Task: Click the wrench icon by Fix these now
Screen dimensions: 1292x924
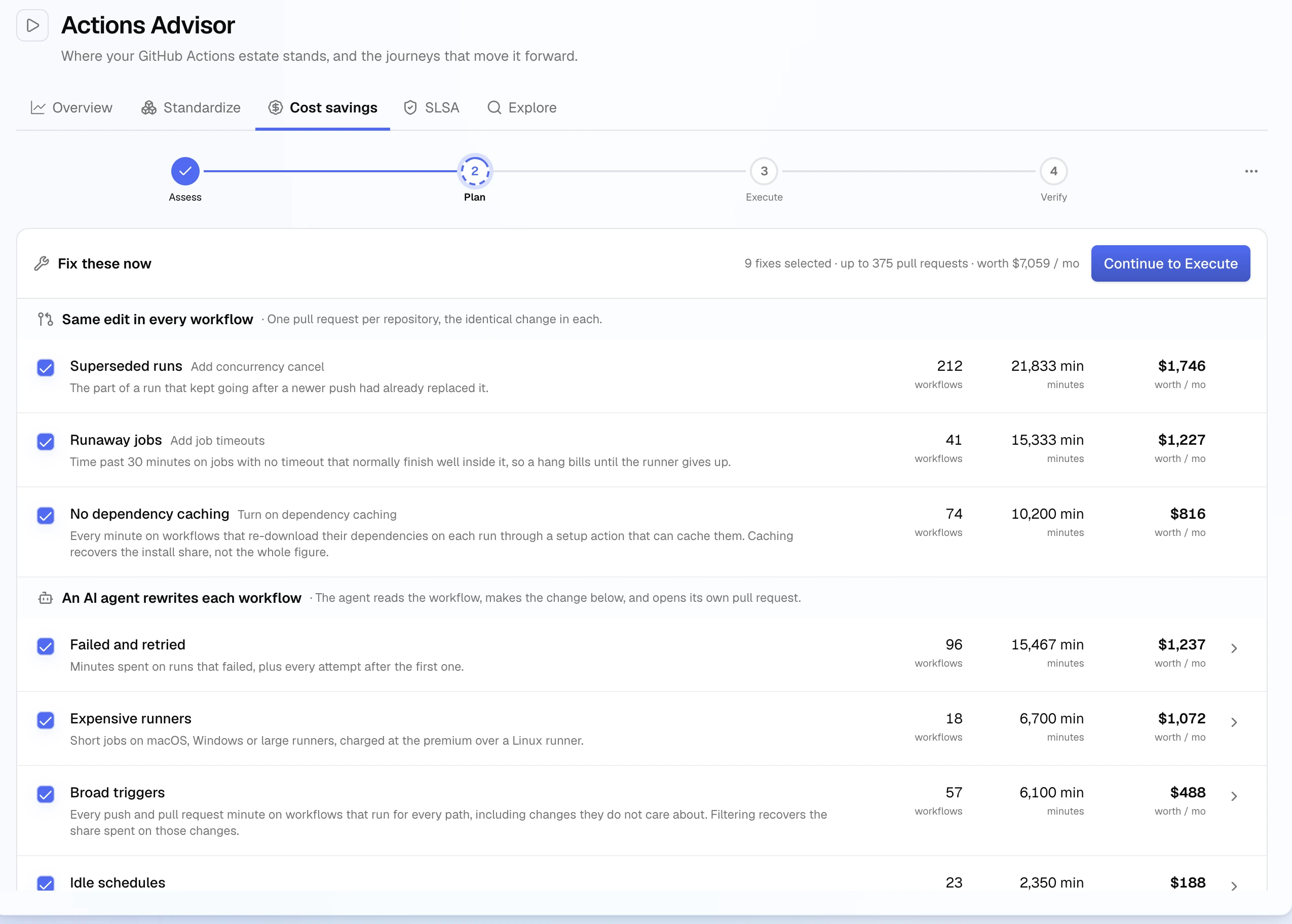Action: (x=42, y=263)
